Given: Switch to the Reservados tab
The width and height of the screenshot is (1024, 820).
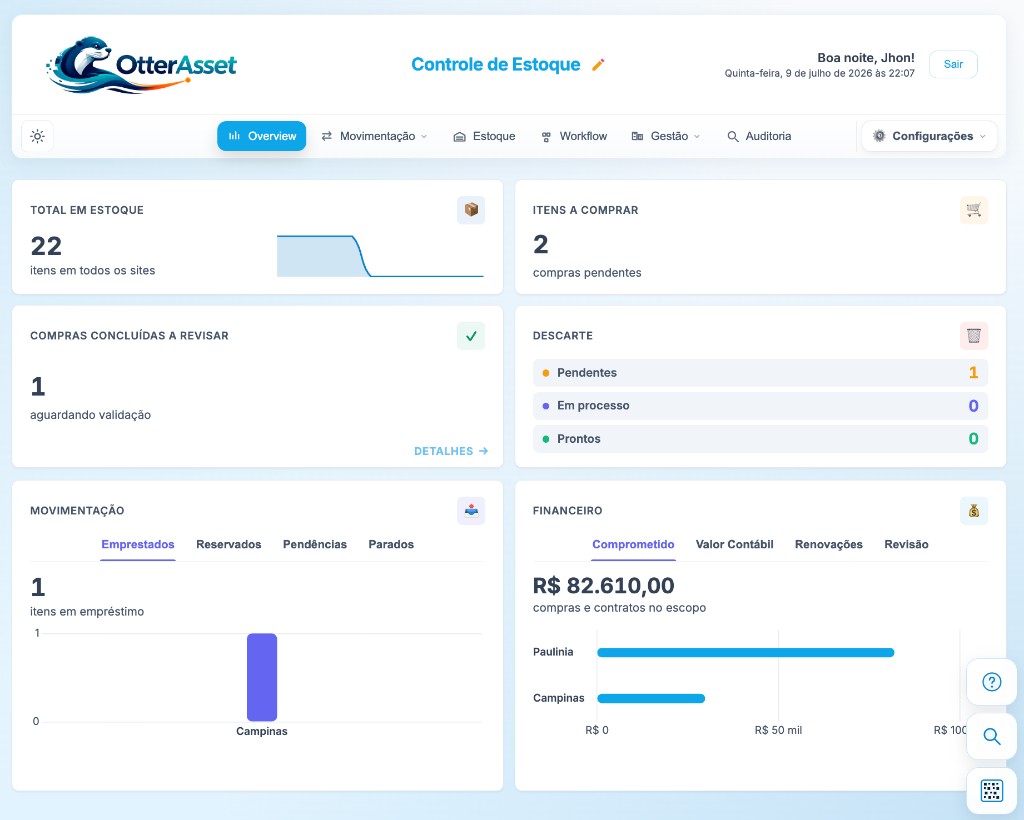Looking at the screenshot, I should pos(229,544).
